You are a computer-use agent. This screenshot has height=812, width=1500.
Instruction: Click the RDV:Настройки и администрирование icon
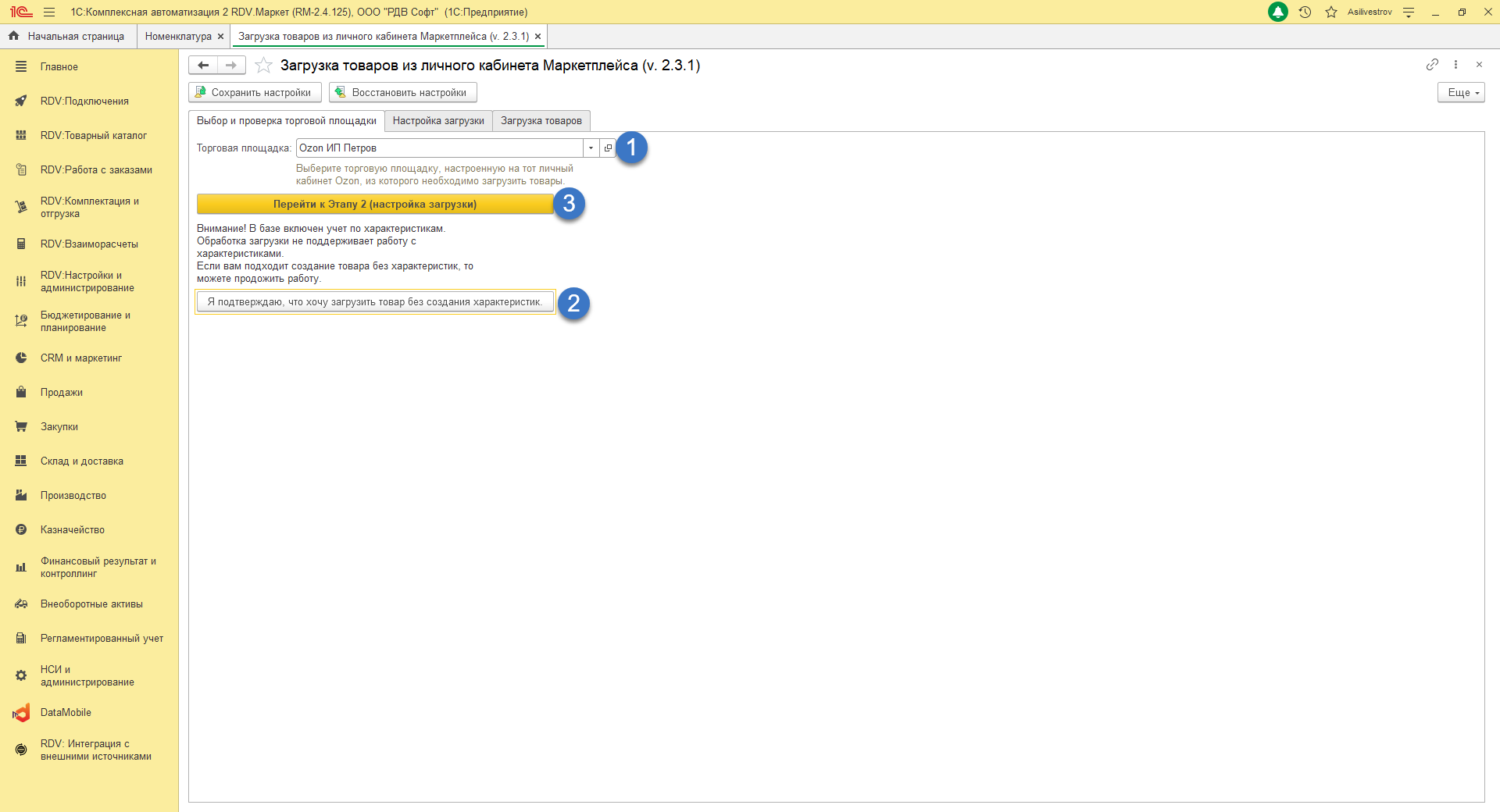coord(21,281)
